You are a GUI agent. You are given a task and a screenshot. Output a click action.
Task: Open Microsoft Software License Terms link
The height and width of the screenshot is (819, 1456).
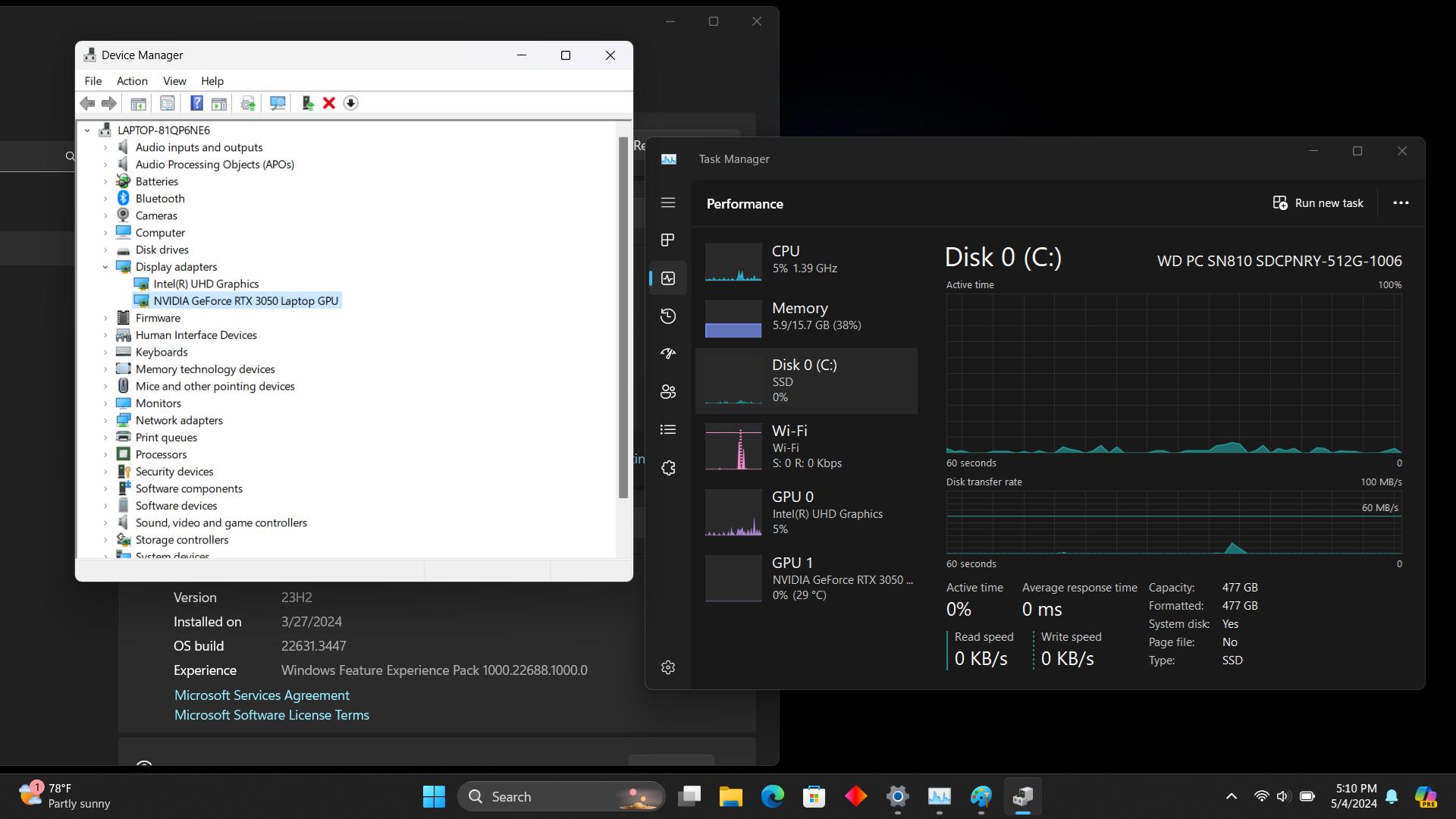(271, 715)
